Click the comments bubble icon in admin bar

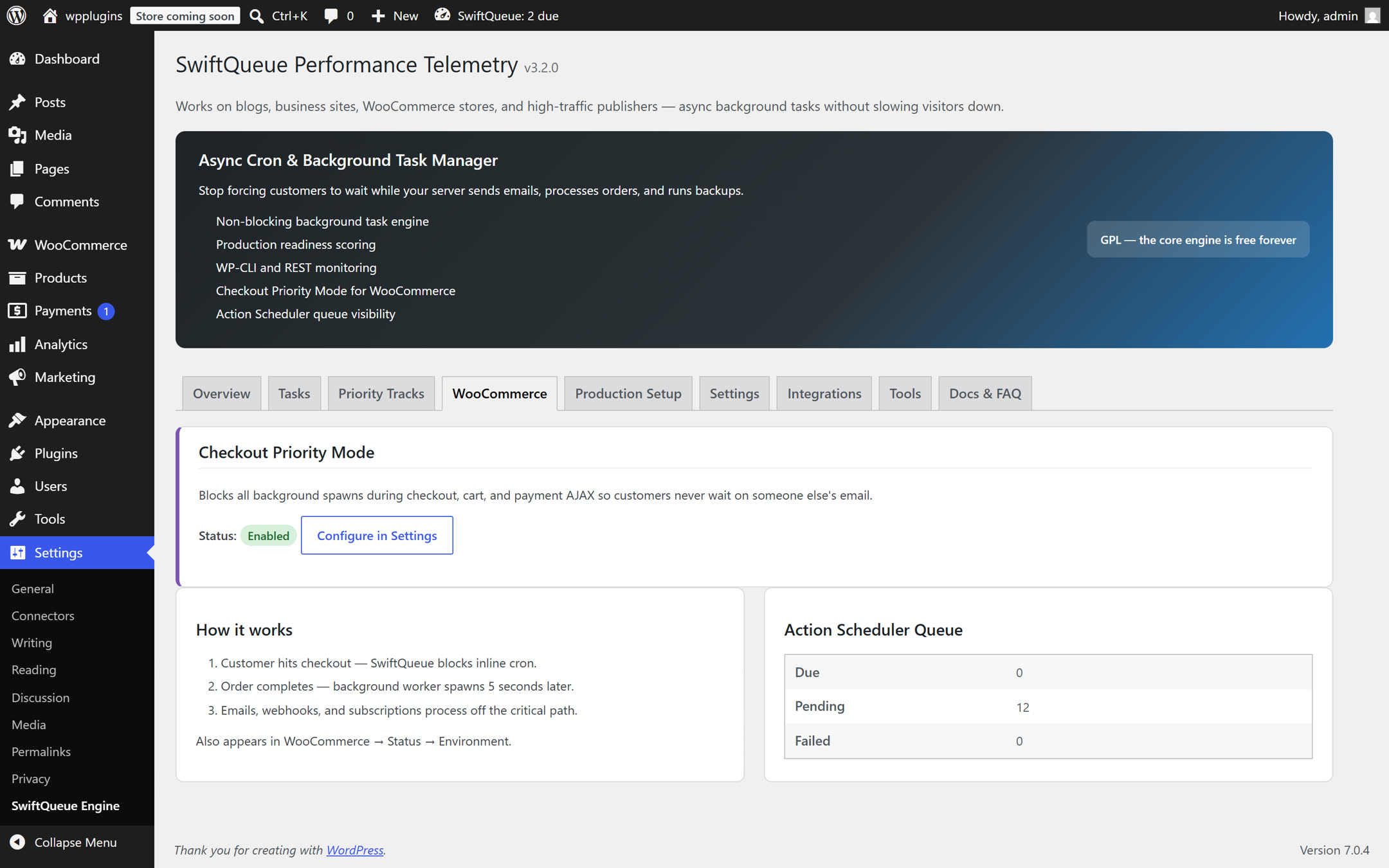click(x=331, y=15)
